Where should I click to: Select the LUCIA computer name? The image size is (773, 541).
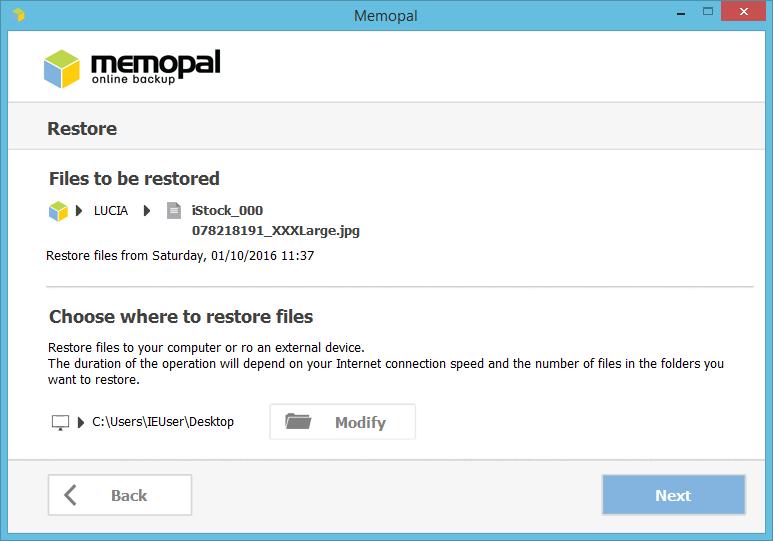coord(111,211)
